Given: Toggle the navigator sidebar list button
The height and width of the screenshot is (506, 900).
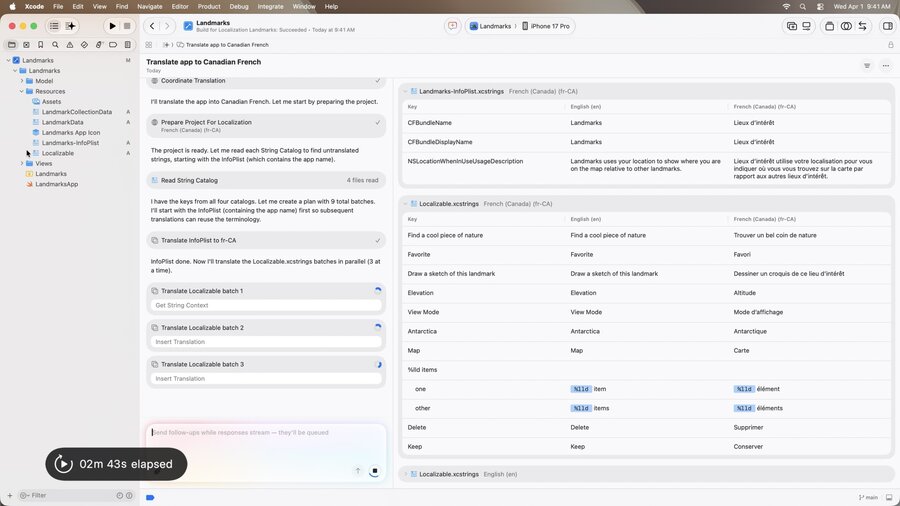Looking at the screenshot, I should click(54, 26).
